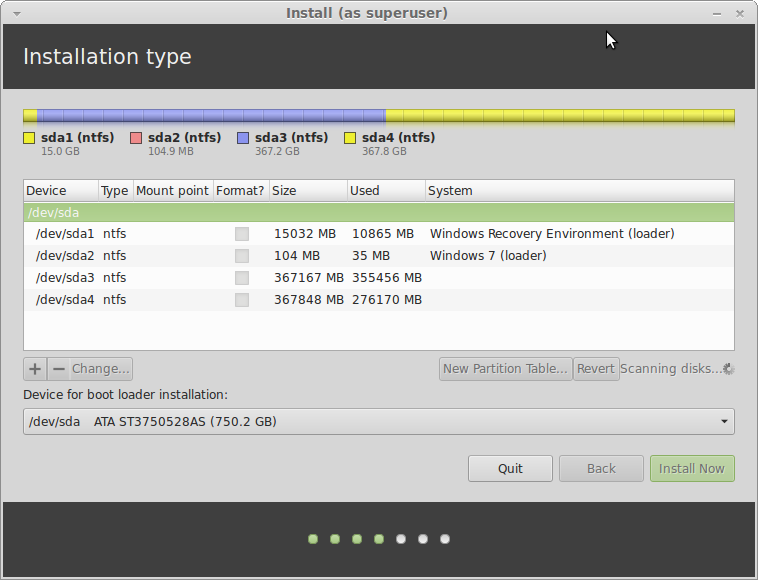Click the Windows 7 (loader) text

click(488, 256)
